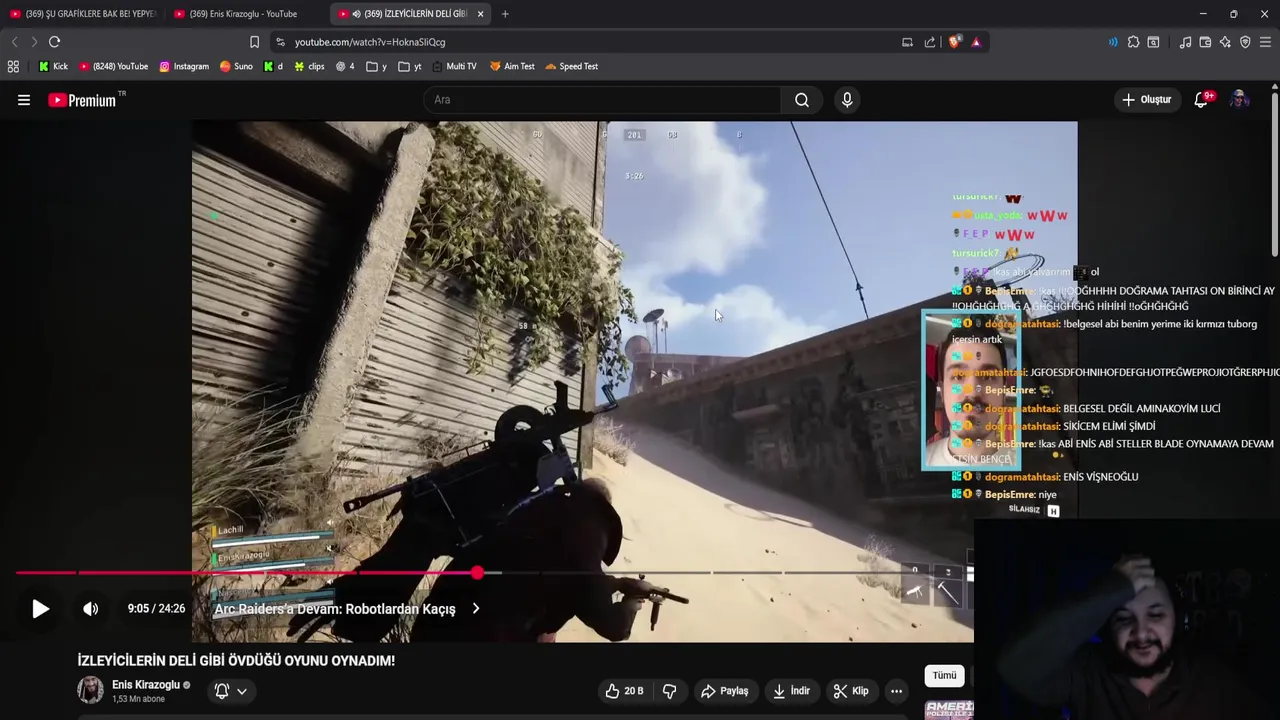Open more actions three-dot menu
1280x720 pixels.
(x=896, y=691)
